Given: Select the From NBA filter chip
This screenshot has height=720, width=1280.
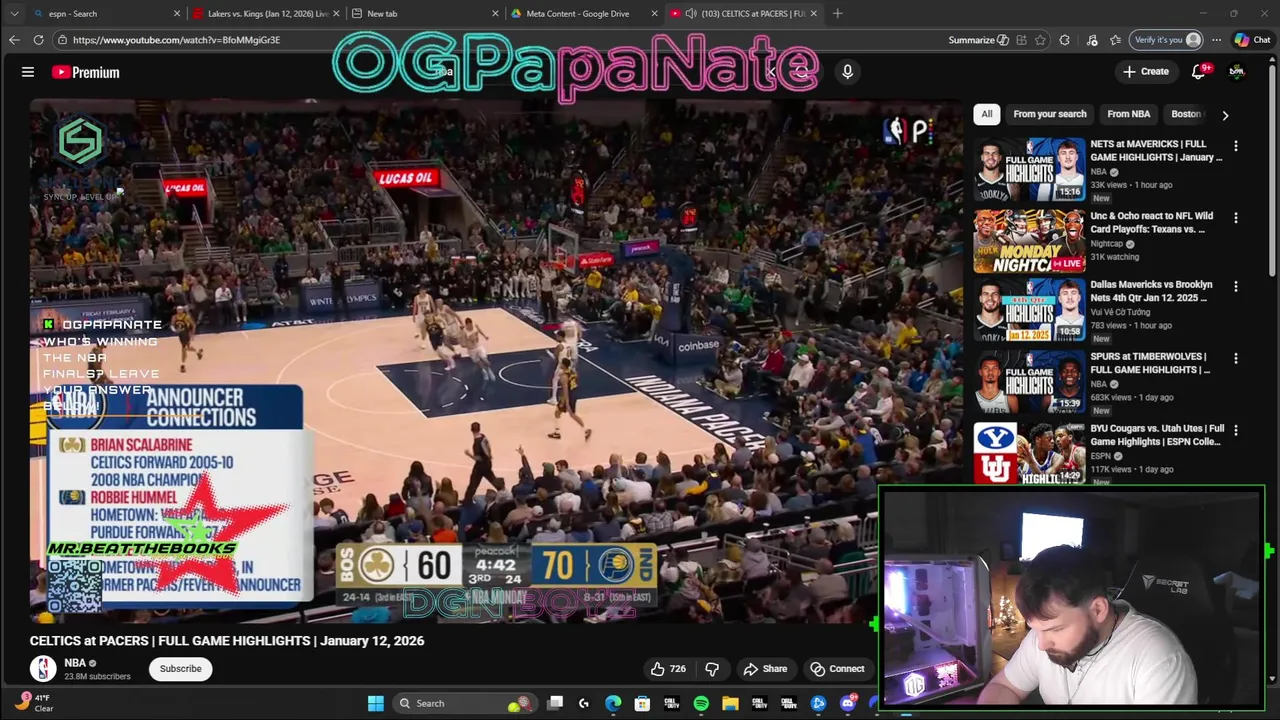Looking at the screenshot, I should pos(1128,114).
